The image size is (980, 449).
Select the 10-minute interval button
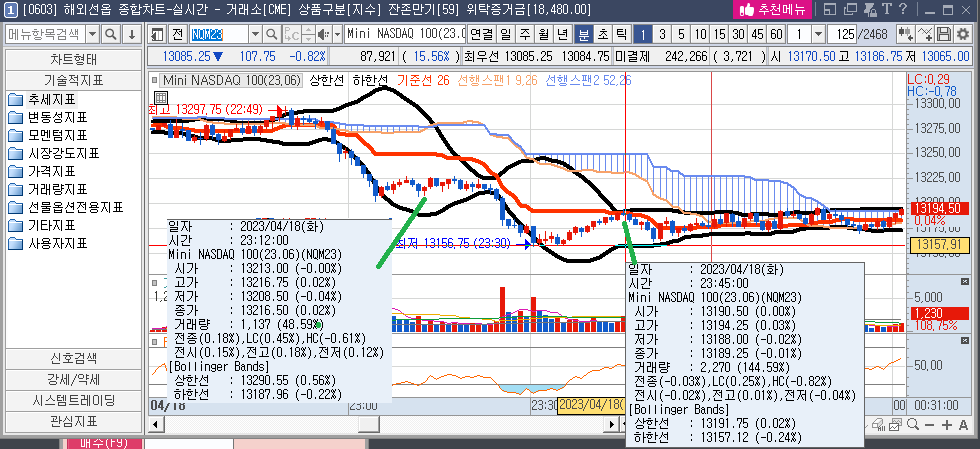click(701, 34)
